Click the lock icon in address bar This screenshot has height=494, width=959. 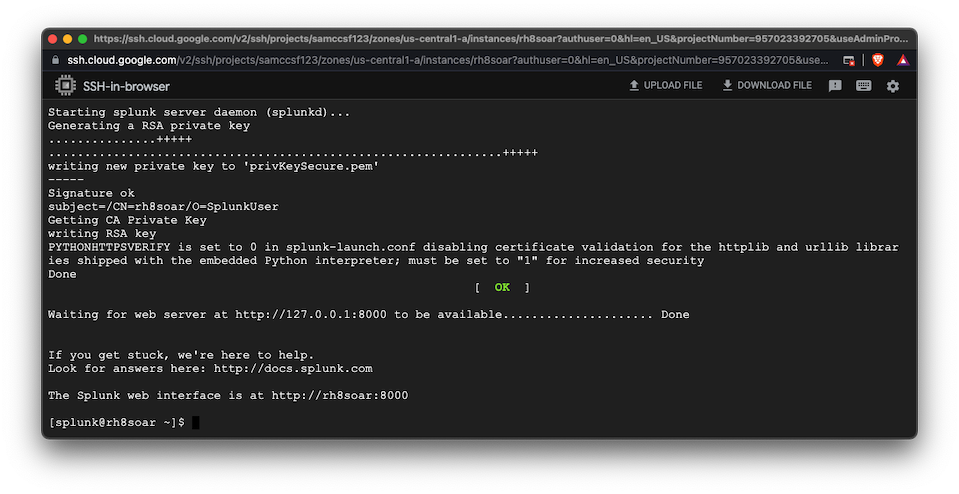[56, 60]
